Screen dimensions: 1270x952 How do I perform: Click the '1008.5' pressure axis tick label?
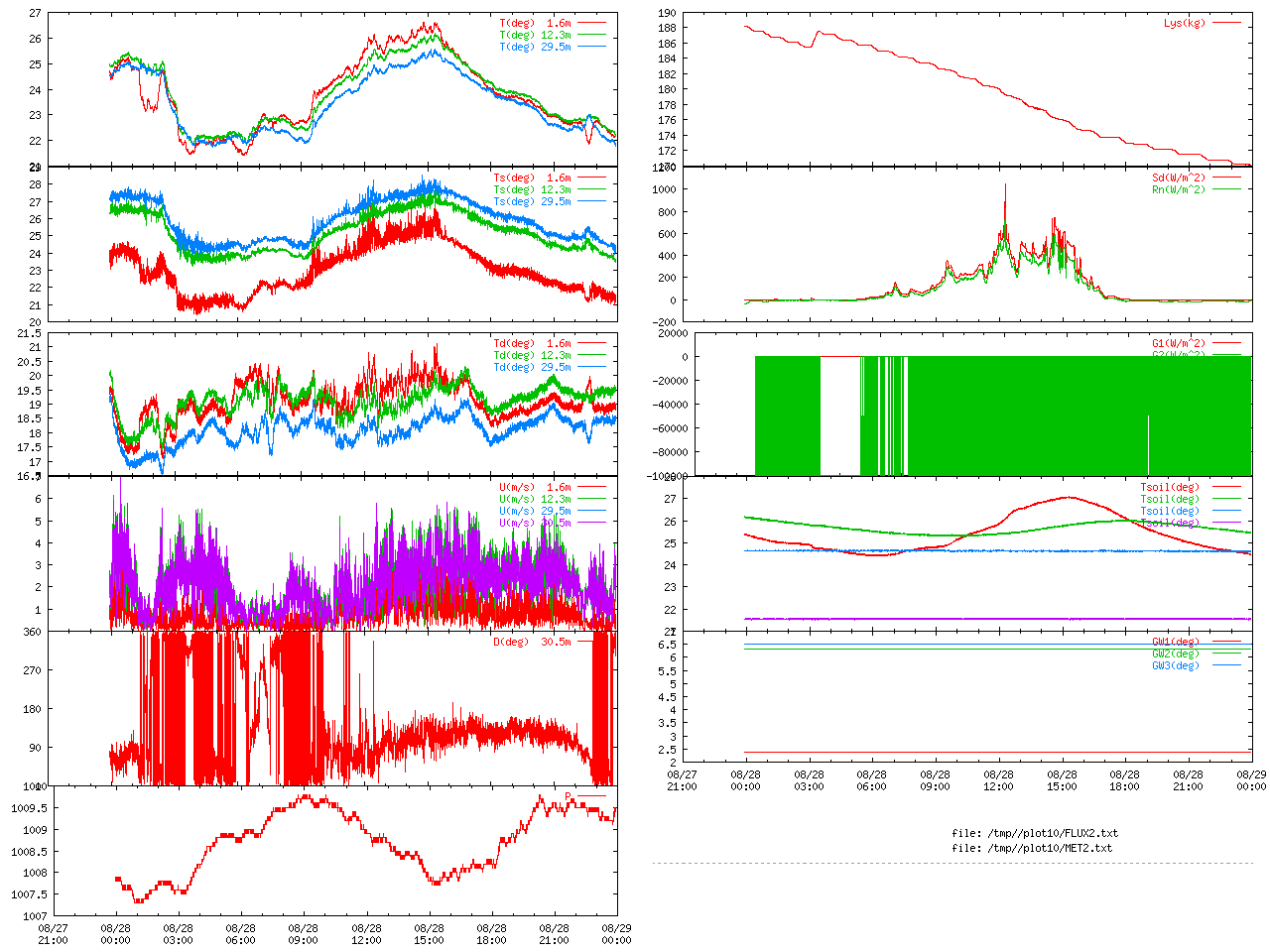coord(27,852)
